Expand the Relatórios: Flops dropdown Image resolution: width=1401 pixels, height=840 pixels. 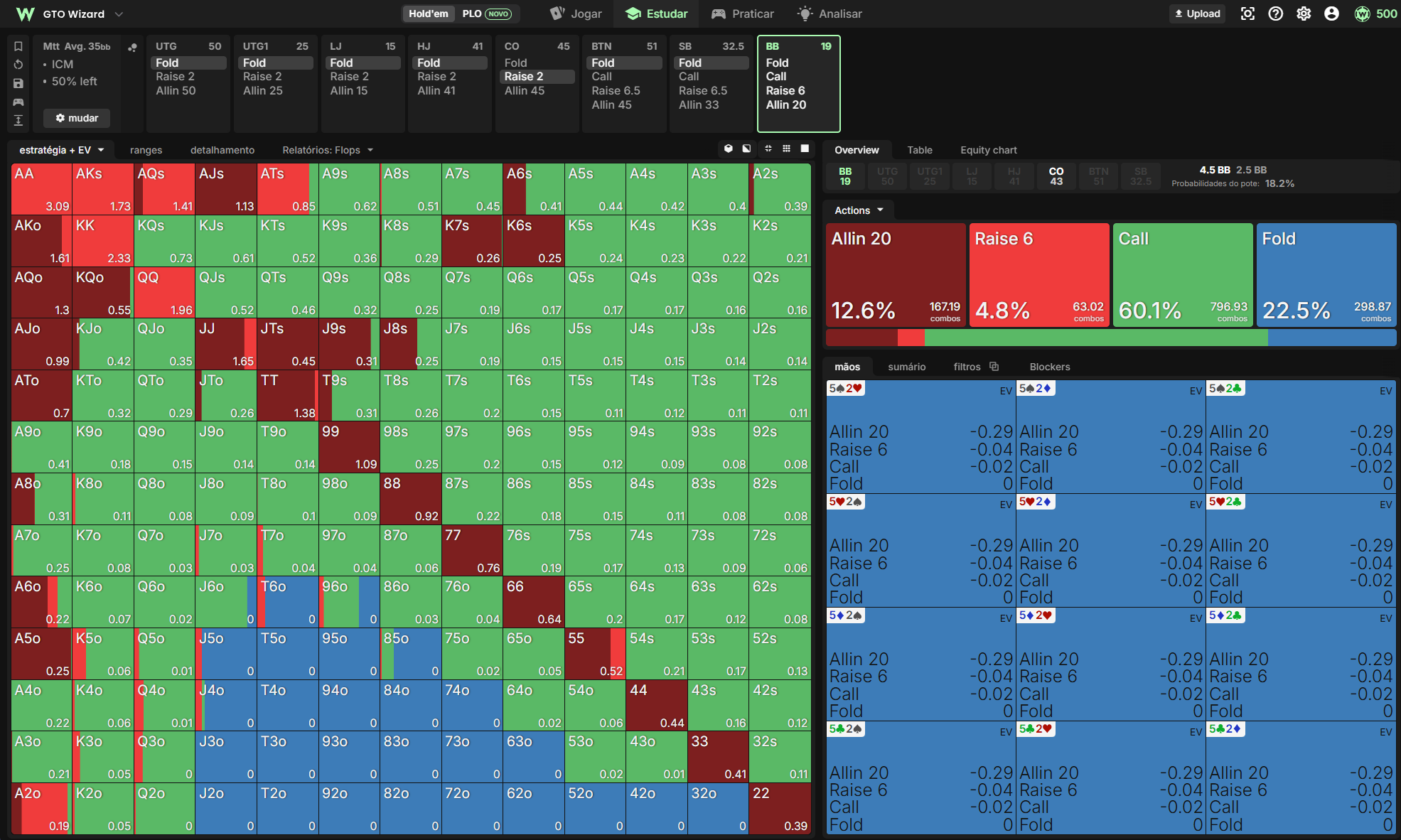click(x=328, y=150)
